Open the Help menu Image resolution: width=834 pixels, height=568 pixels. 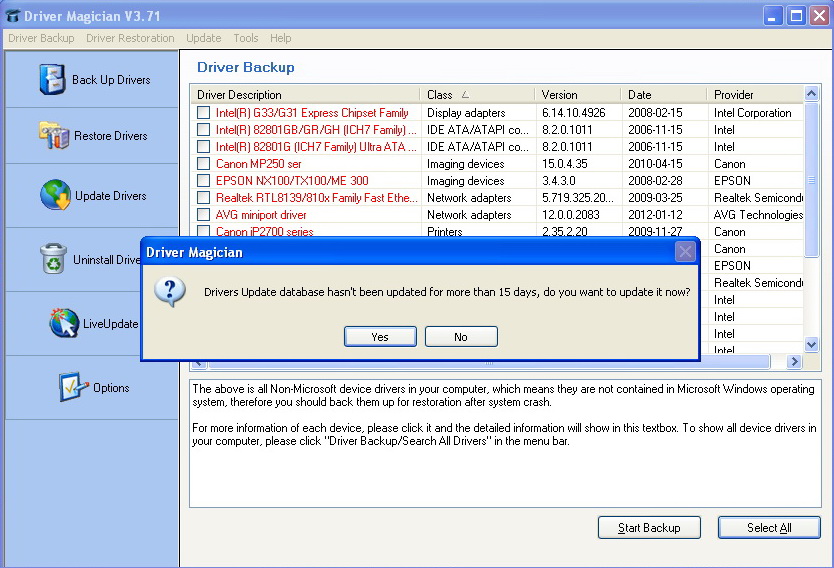click(280, 38)
